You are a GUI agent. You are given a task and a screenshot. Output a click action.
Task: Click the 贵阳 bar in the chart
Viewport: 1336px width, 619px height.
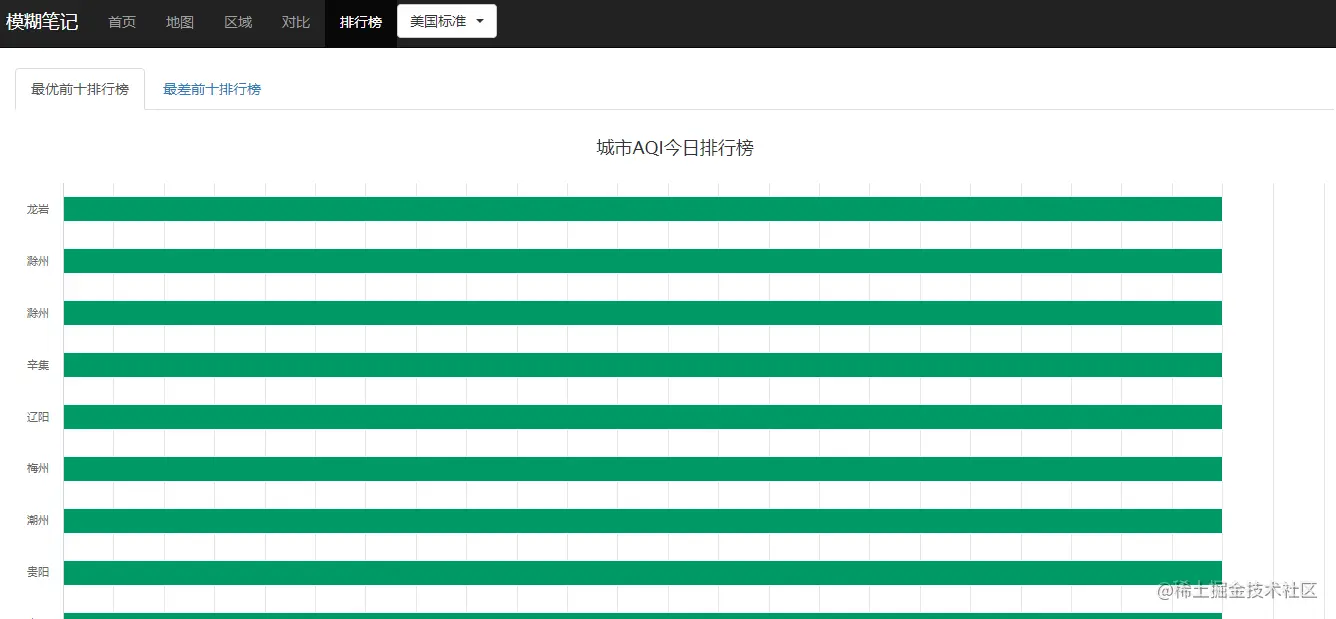pyautogui.click(x=643, y=573)
